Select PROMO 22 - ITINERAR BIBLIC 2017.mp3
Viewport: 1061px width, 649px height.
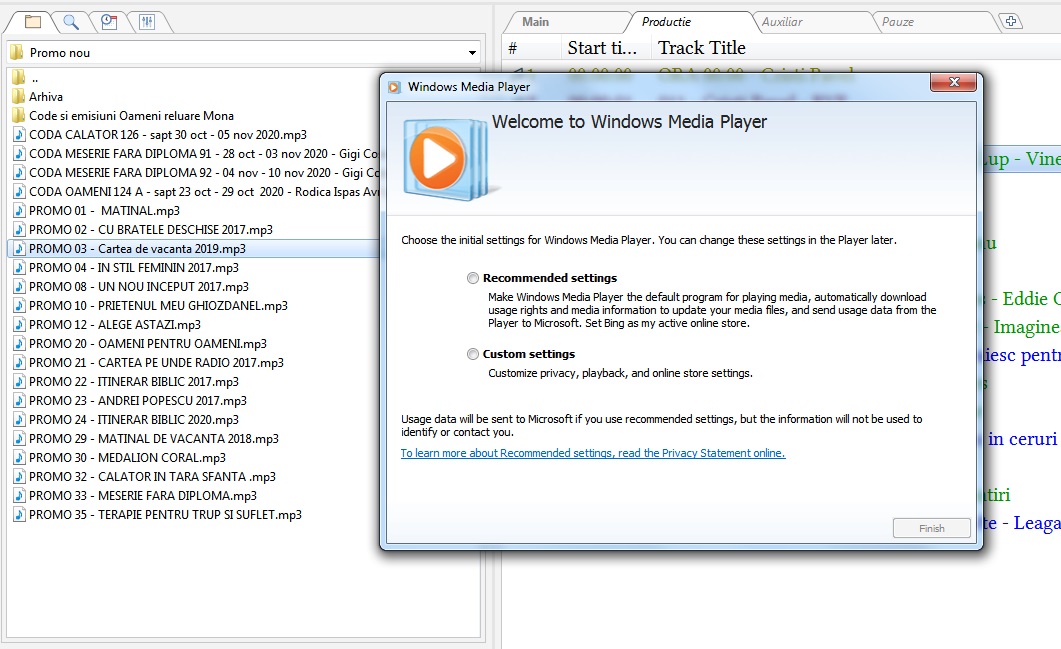(x=134, y=381)
